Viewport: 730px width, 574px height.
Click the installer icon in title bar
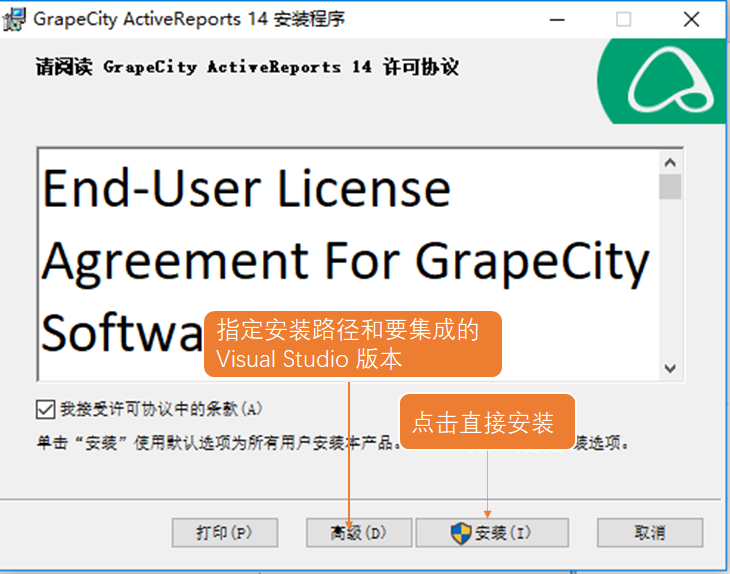click(x=14, y=20)
